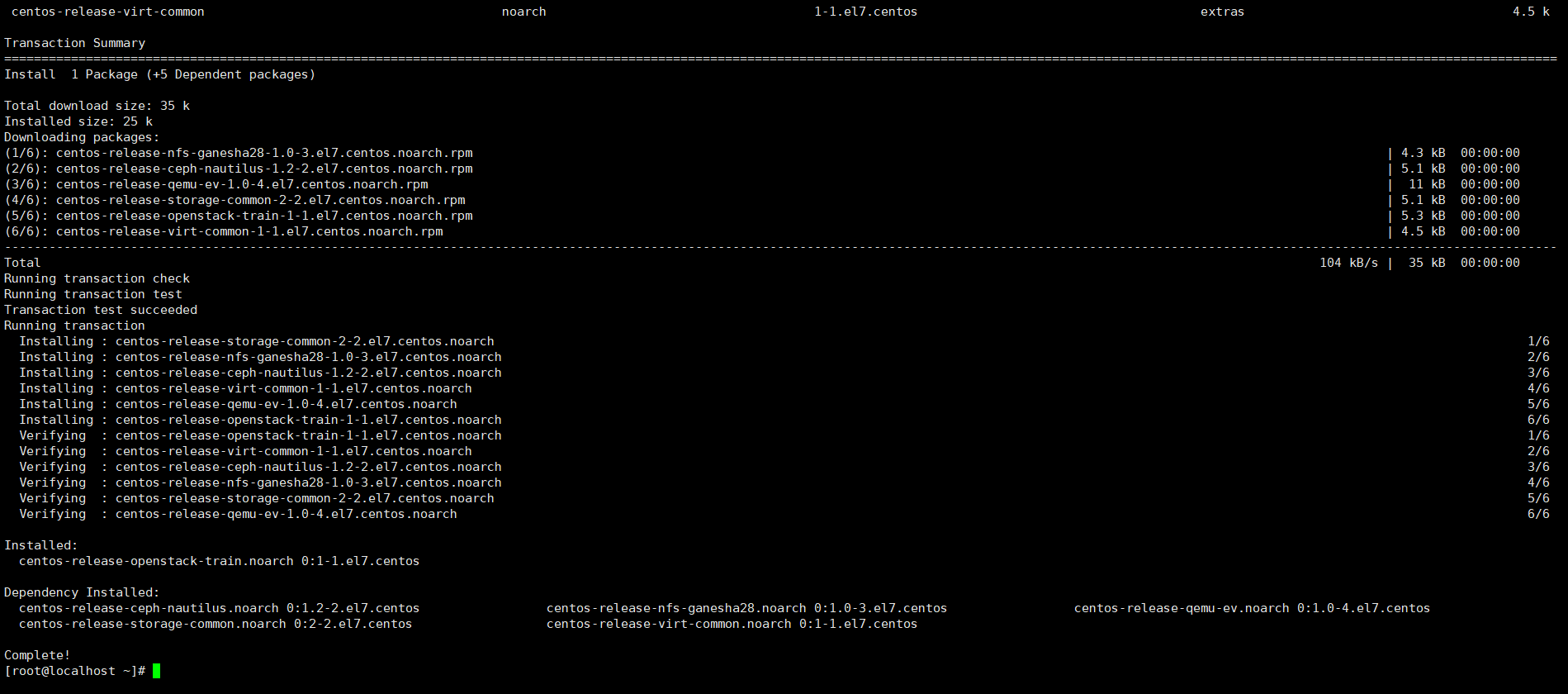Click 'Running transaction check' line
Viewport: 1568px width, 694px height.
(97, 278)
